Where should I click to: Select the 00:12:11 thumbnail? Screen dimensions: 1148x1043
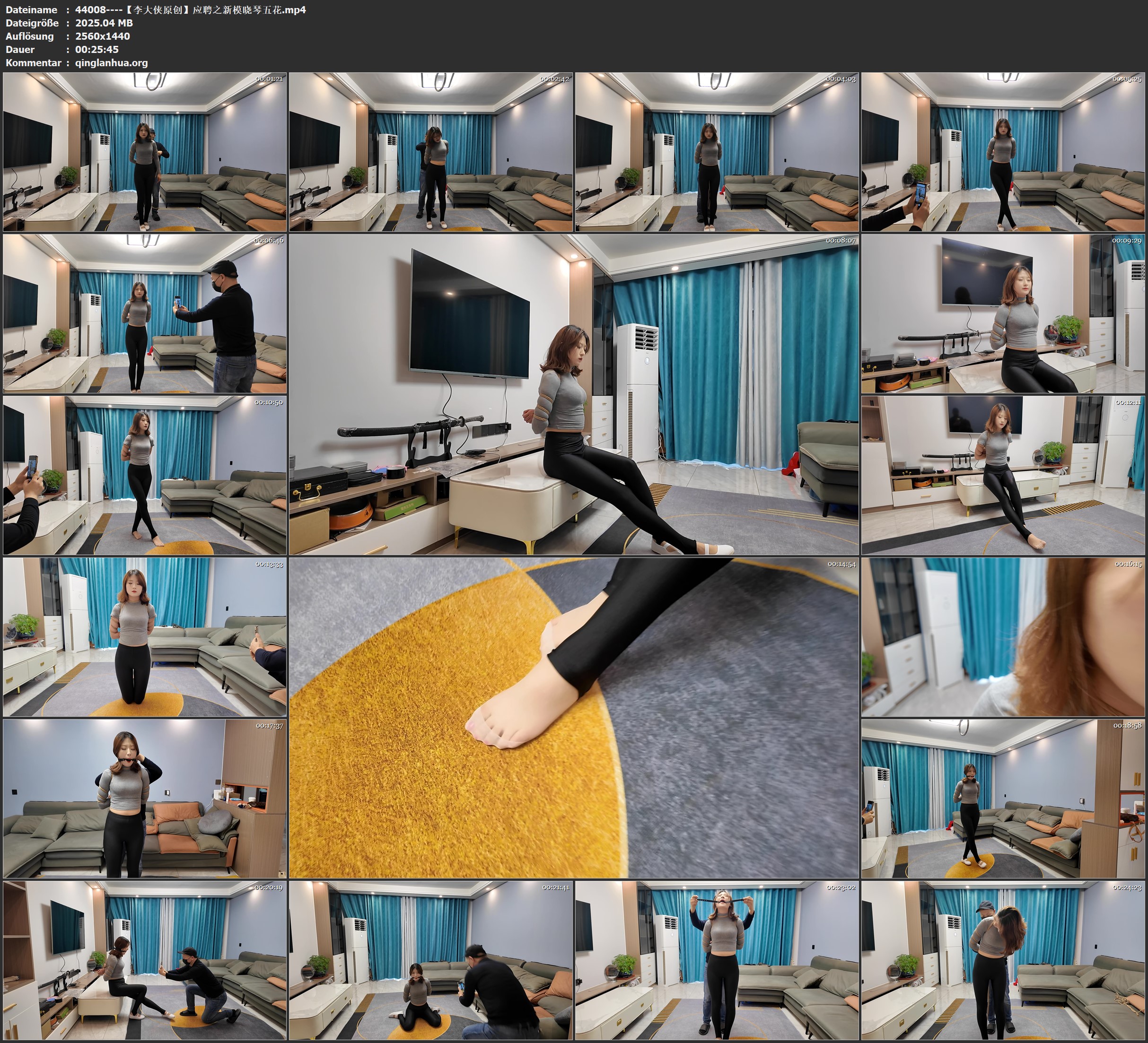coord(1003,475)
